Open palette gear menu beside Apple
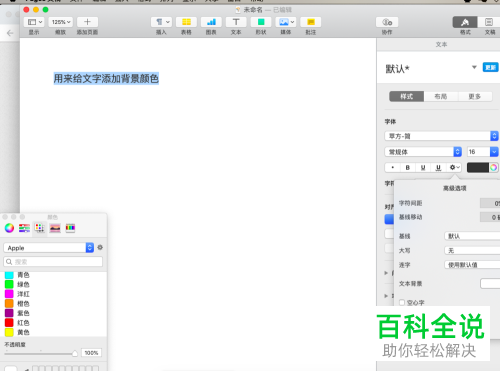 click(x=100, y=247)
